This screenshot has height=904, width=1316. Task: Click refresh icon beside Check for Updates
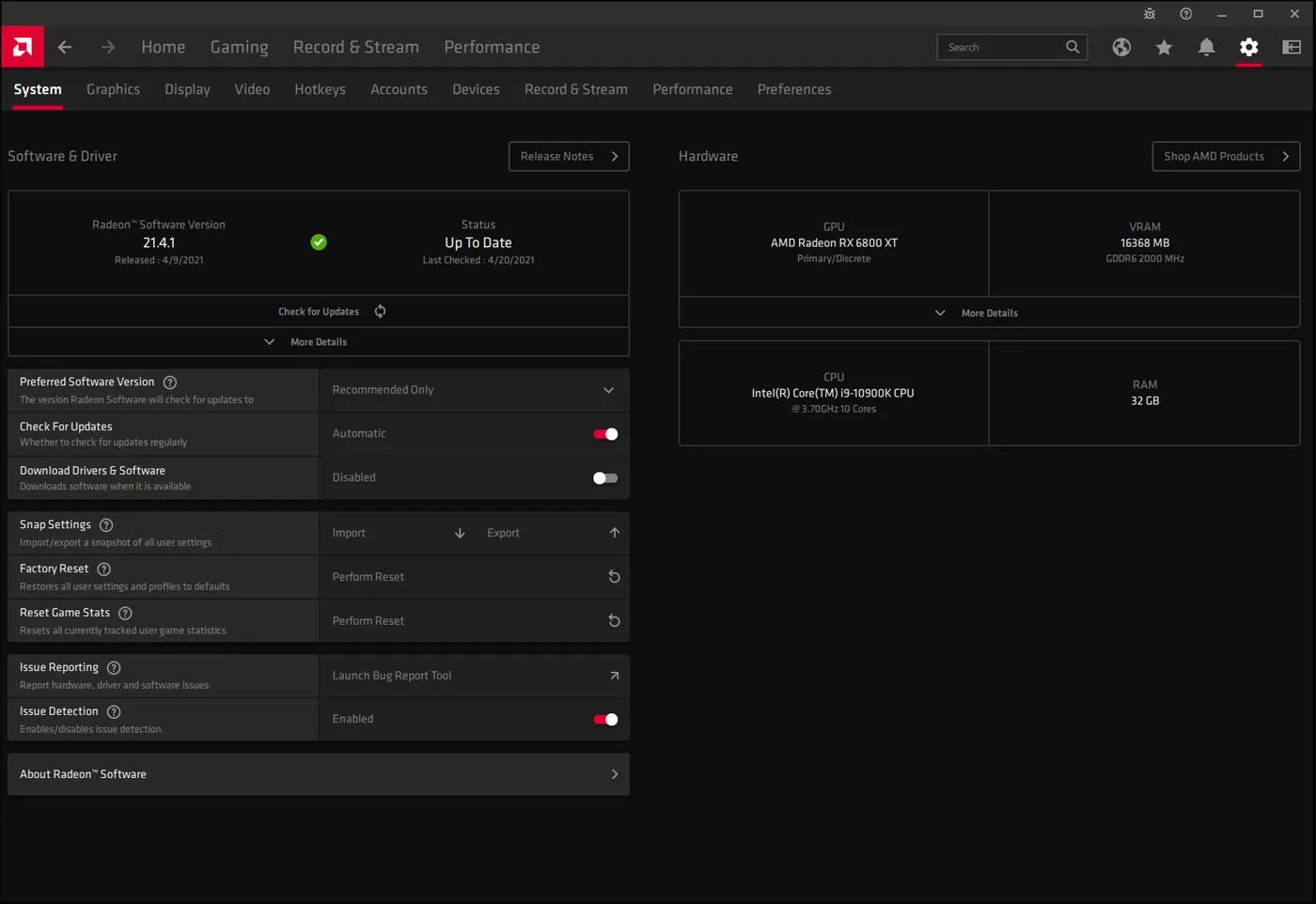point(381,311)
